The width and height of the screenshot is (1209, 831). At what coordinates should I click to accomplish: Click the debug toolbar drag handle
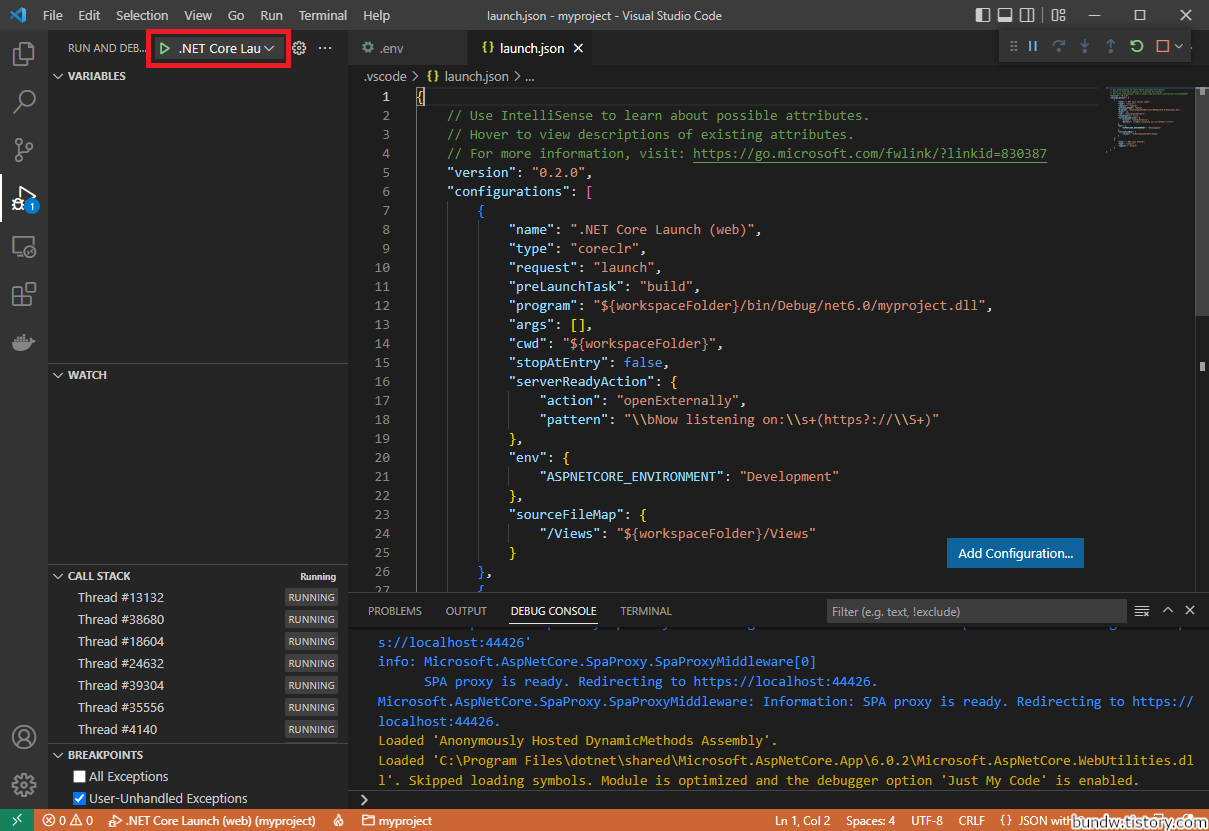click(1013, 46)
